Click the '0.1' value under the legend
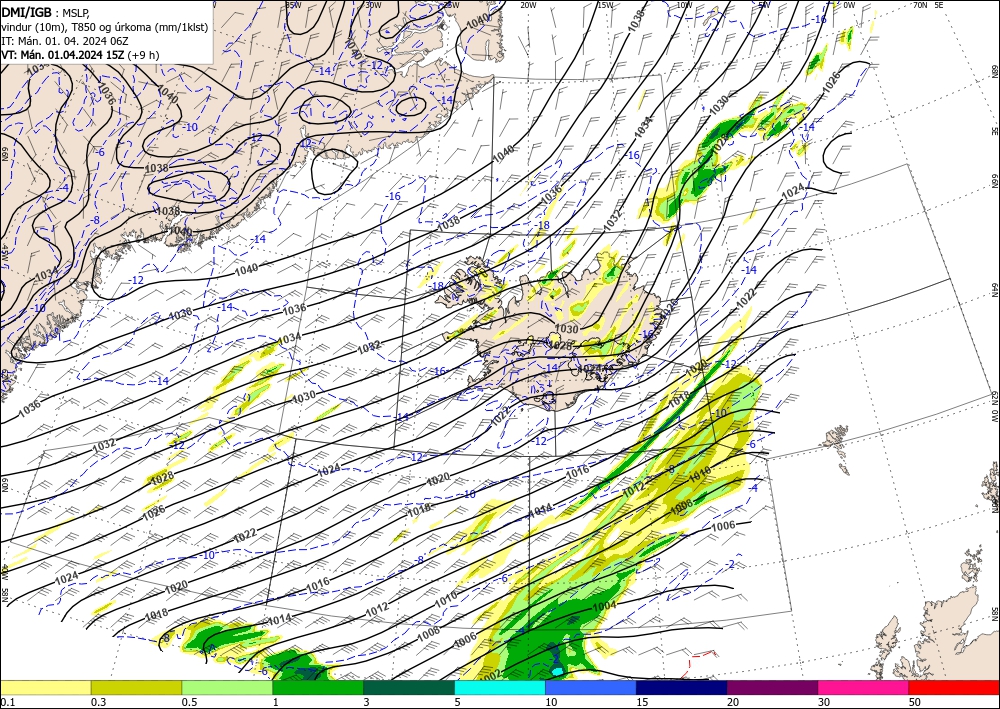1000x709 pixels. pyautogui.click(x=7, y=702)
